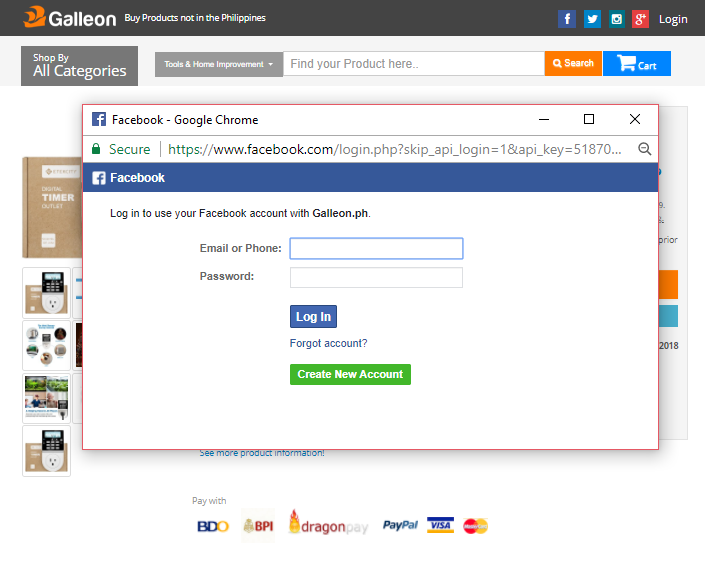Open the Shop By All Categories menu

pos(79,65)
